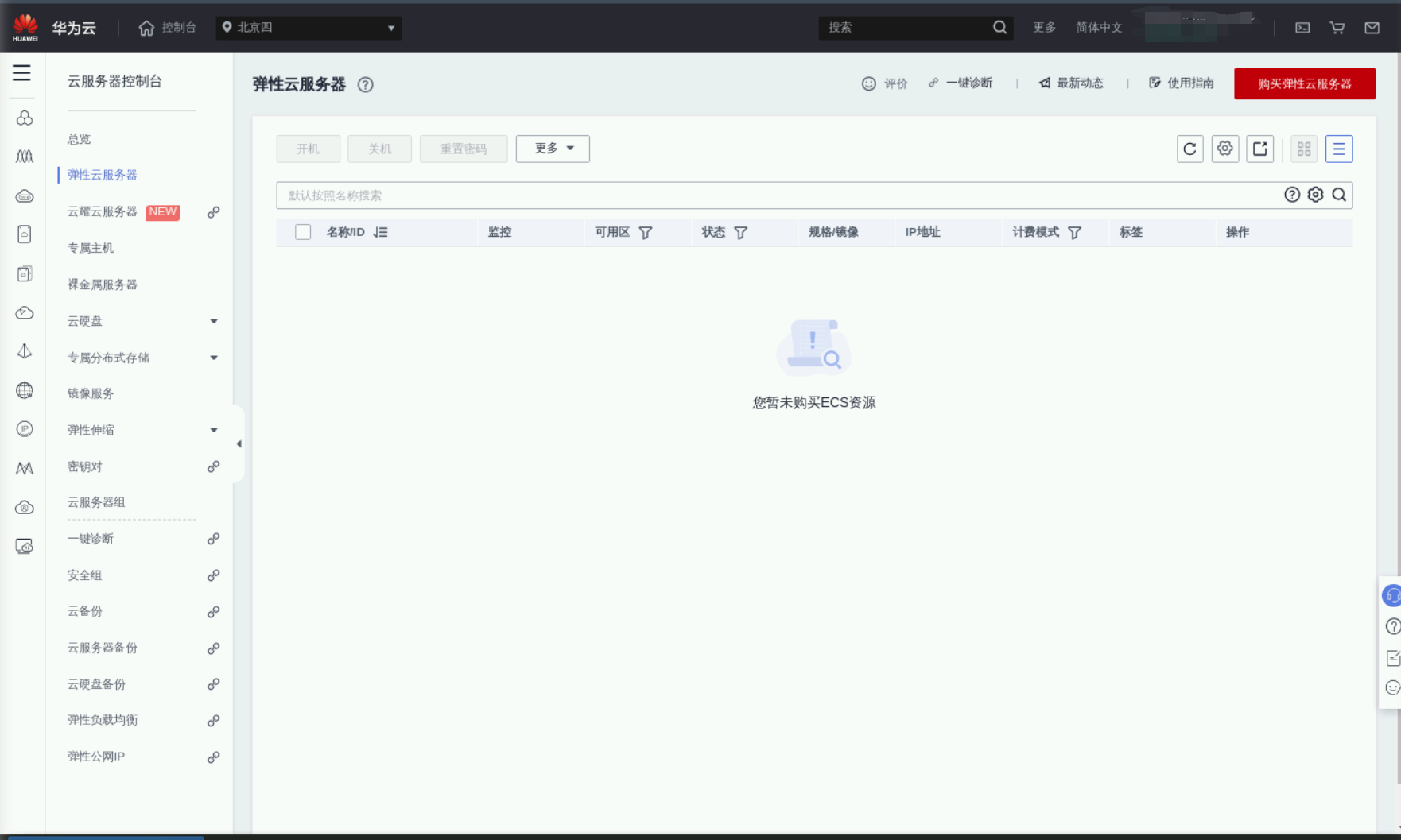This screenshot has width=1401, height=840.
Task: Switch to list view
Action: click(1339, 149)
